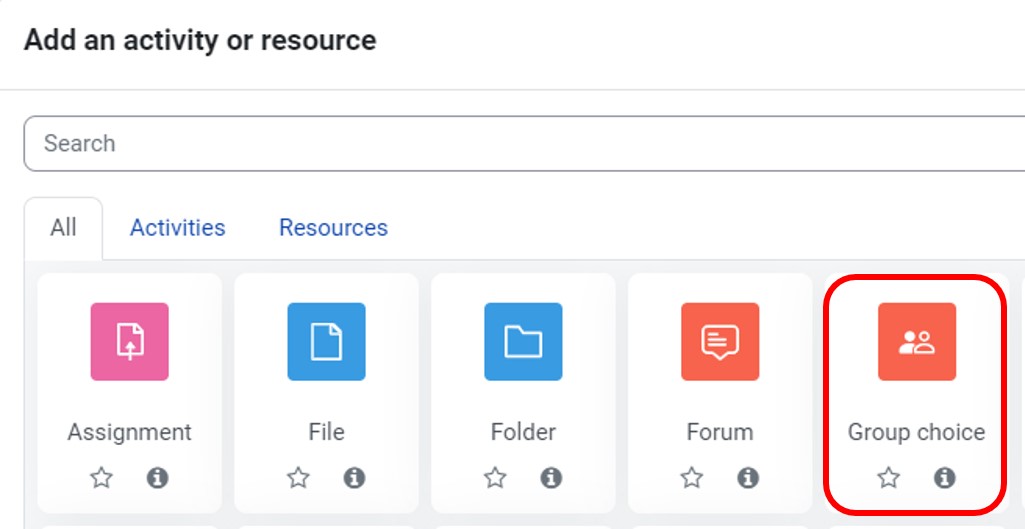The height and width of the screenshot is (529, 1025).
Task: Select the All tab
Action: coord(63,228)
